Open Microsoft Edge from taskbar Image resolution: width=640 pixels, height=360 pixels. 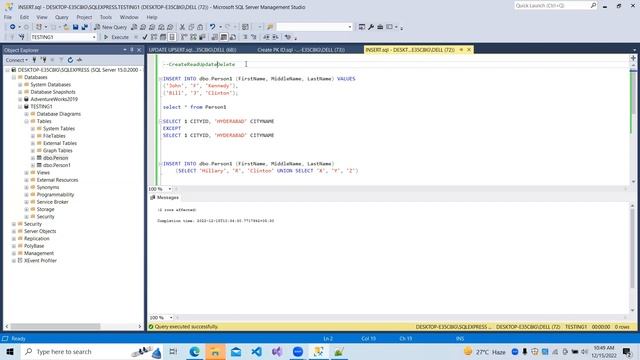click(x=194, y=351)
